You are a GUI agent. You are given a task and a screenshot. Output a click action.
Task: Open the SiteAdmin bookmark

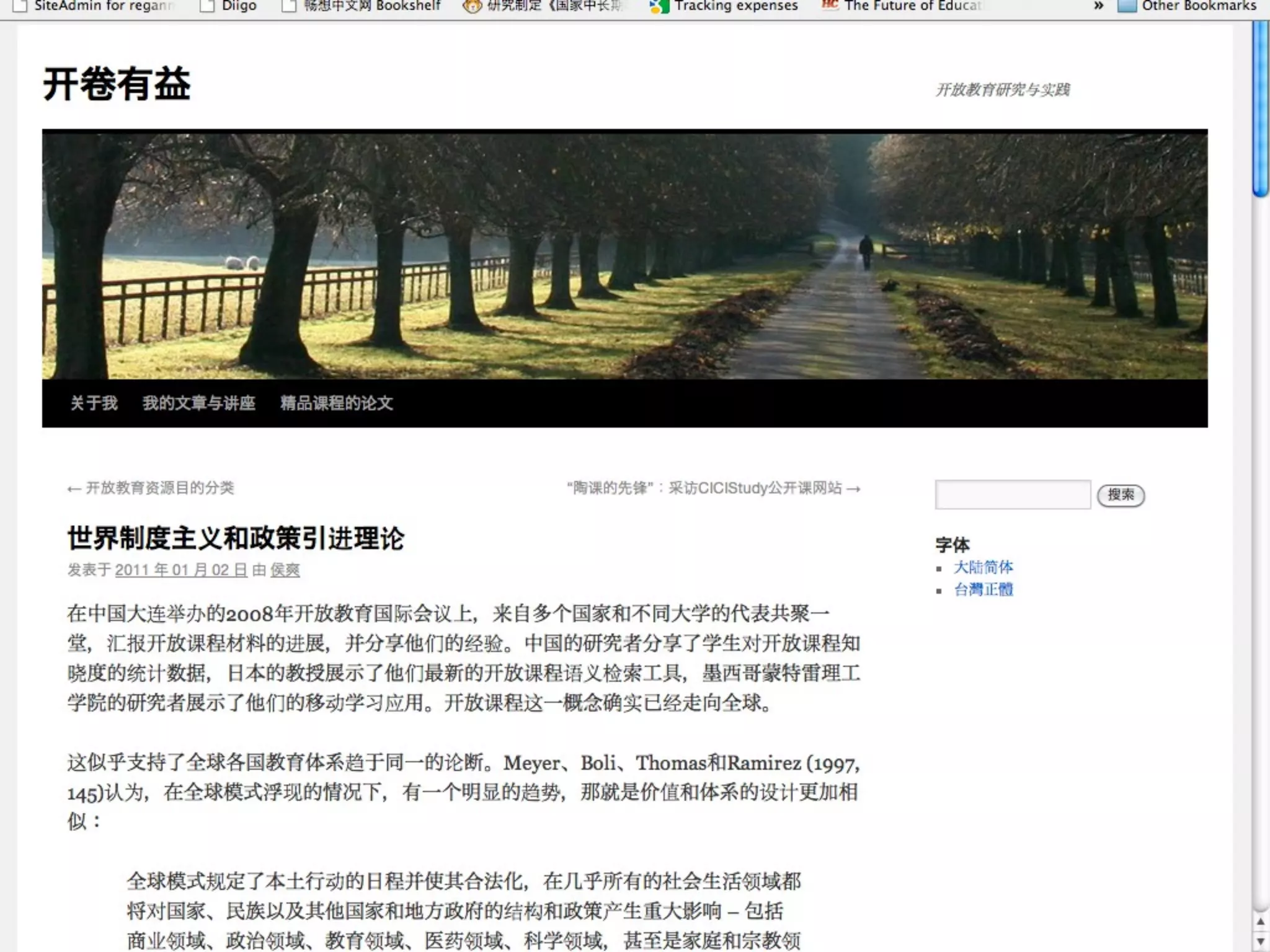[x=102, y=6]
